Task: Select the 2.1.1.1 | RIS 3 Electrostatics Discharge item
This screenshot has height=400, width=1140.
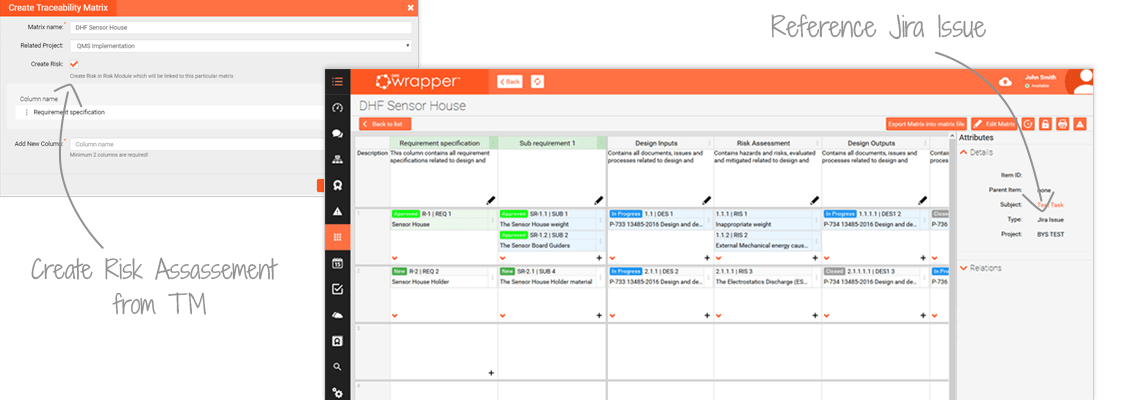Action: pyautogui.click(x=767, y=276)
